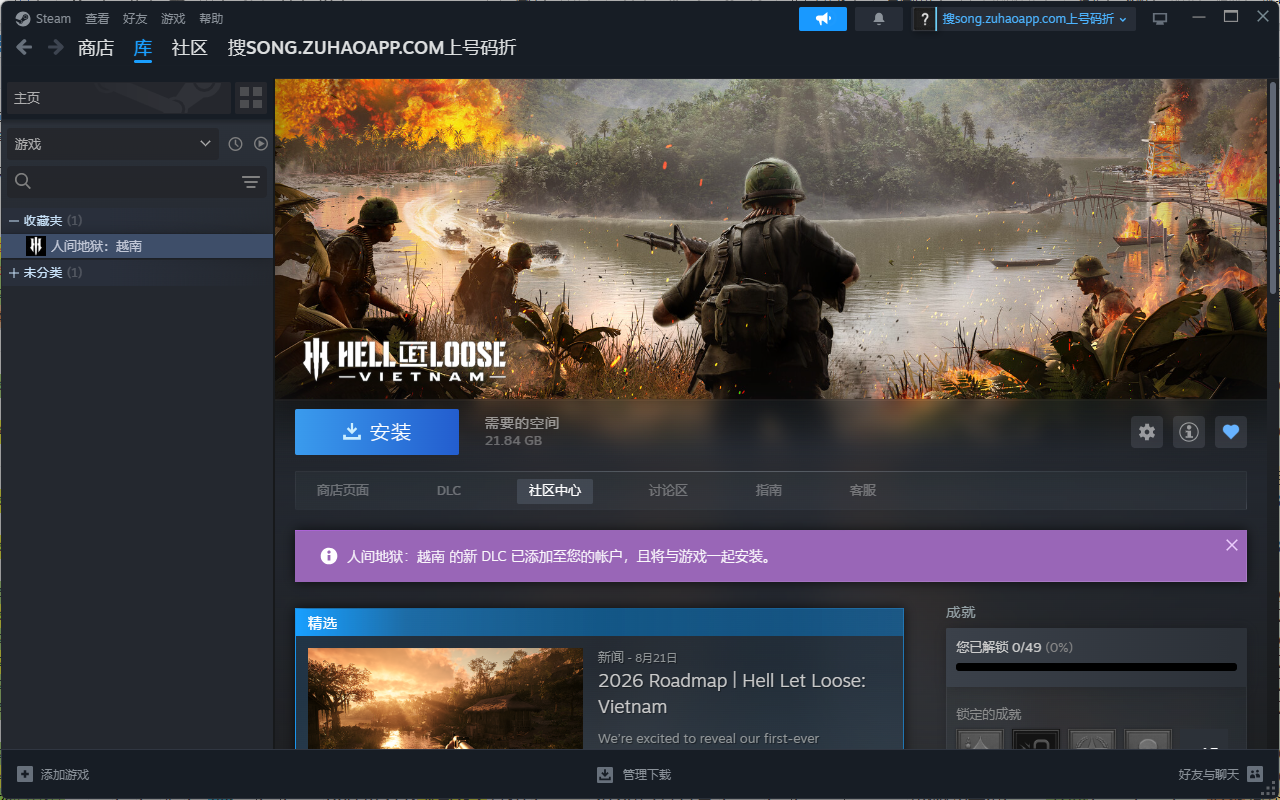The image size is (1280, 800).
Task: Open the 2026 Roadmap news thumbnail
Action: [x=445, y=699]
